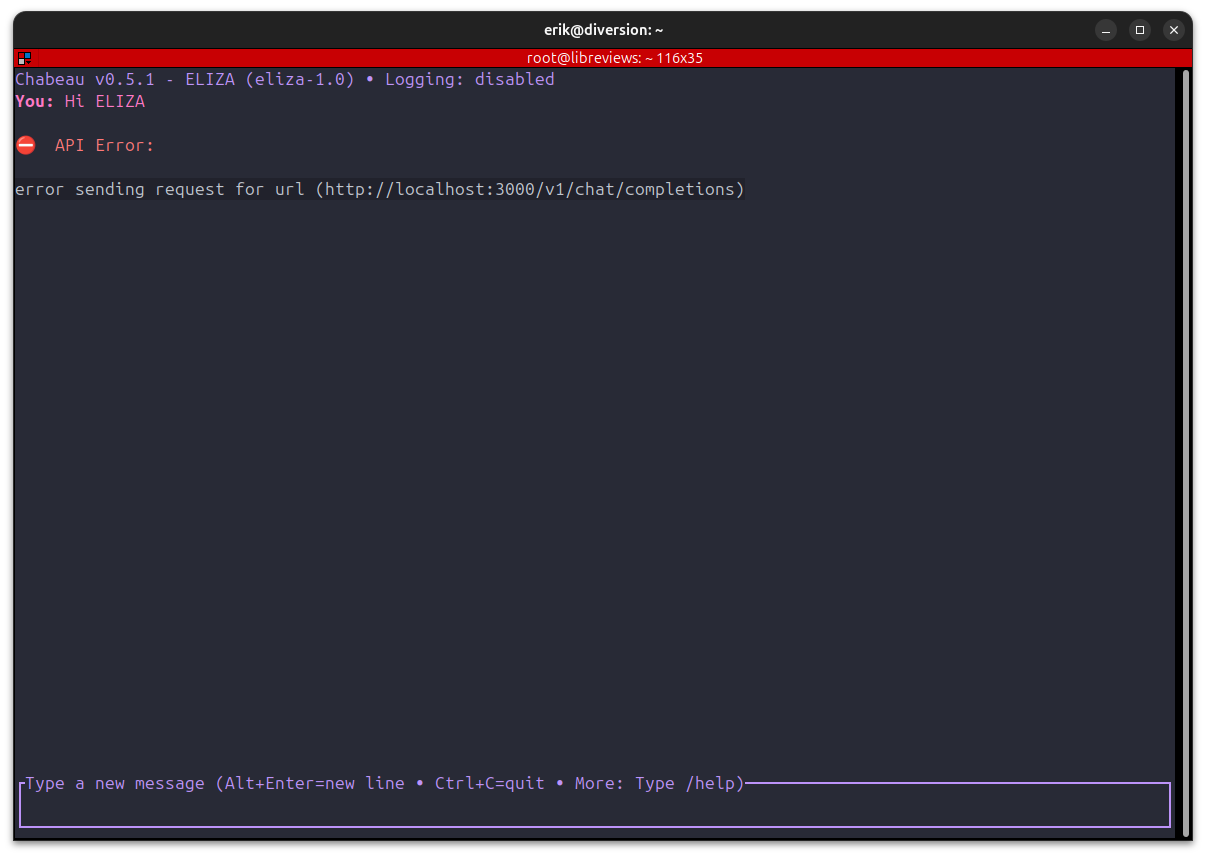1206x857 pixels.
Task: Click the "error sending request" message text
Action: point(120,189)
